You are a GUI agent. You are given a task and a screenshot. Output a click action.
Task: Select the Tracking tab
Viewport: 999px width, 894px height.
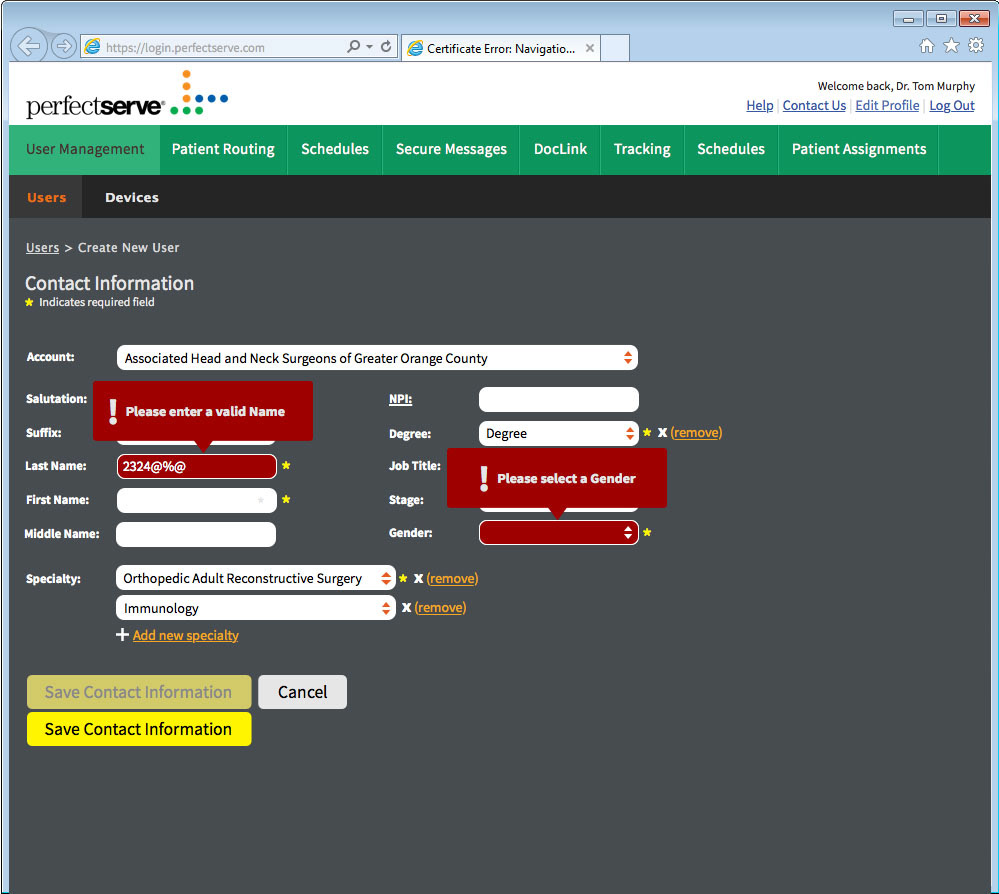pyautogui.click(x=642, y=149)
